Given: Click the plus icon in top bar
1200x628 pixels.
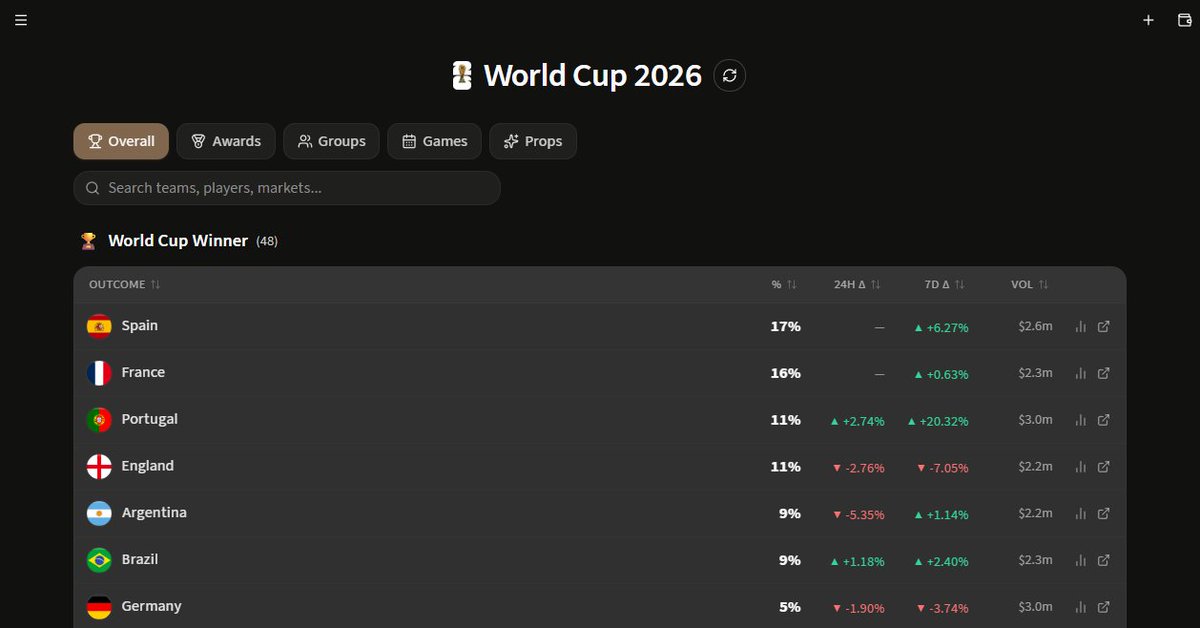Looking at the screenshot, I should pyautogui.click(x=1149, y=20).
